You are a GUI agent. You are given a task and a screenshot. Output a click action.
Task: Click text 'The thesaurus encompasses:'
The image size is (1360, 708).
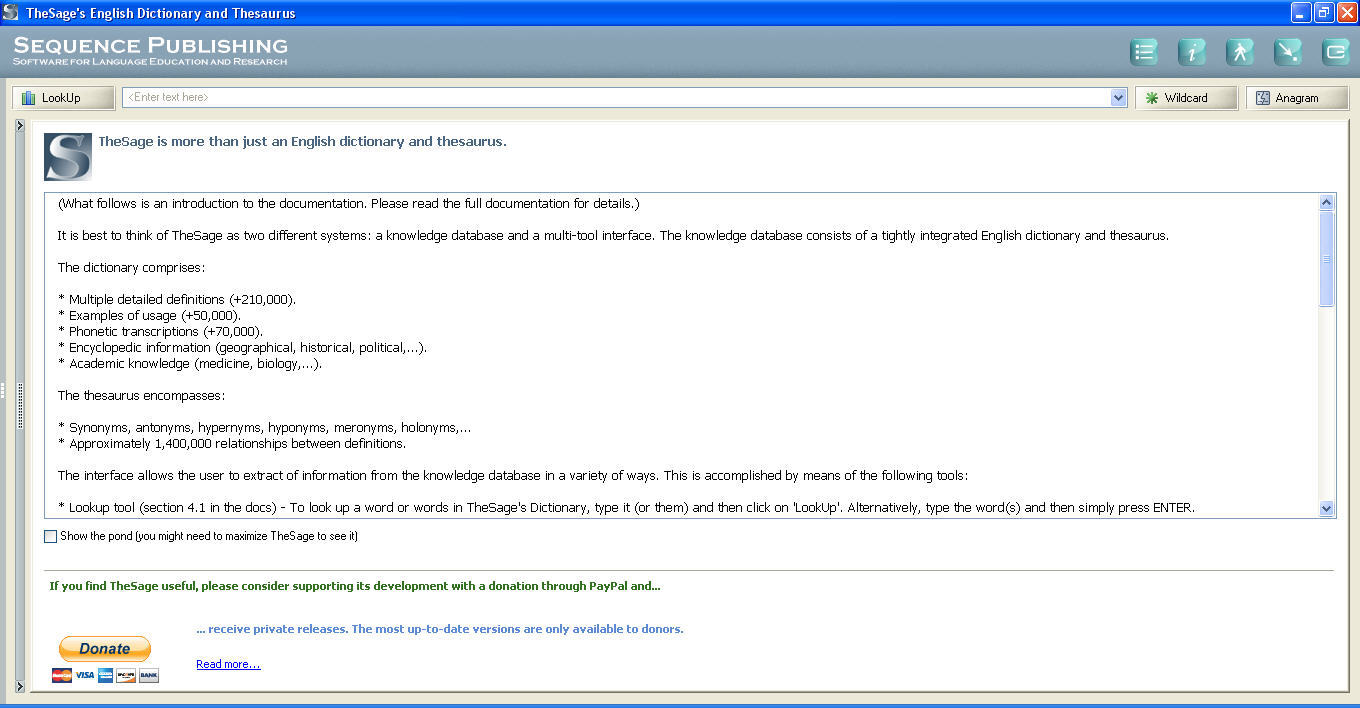pos(141,395)
